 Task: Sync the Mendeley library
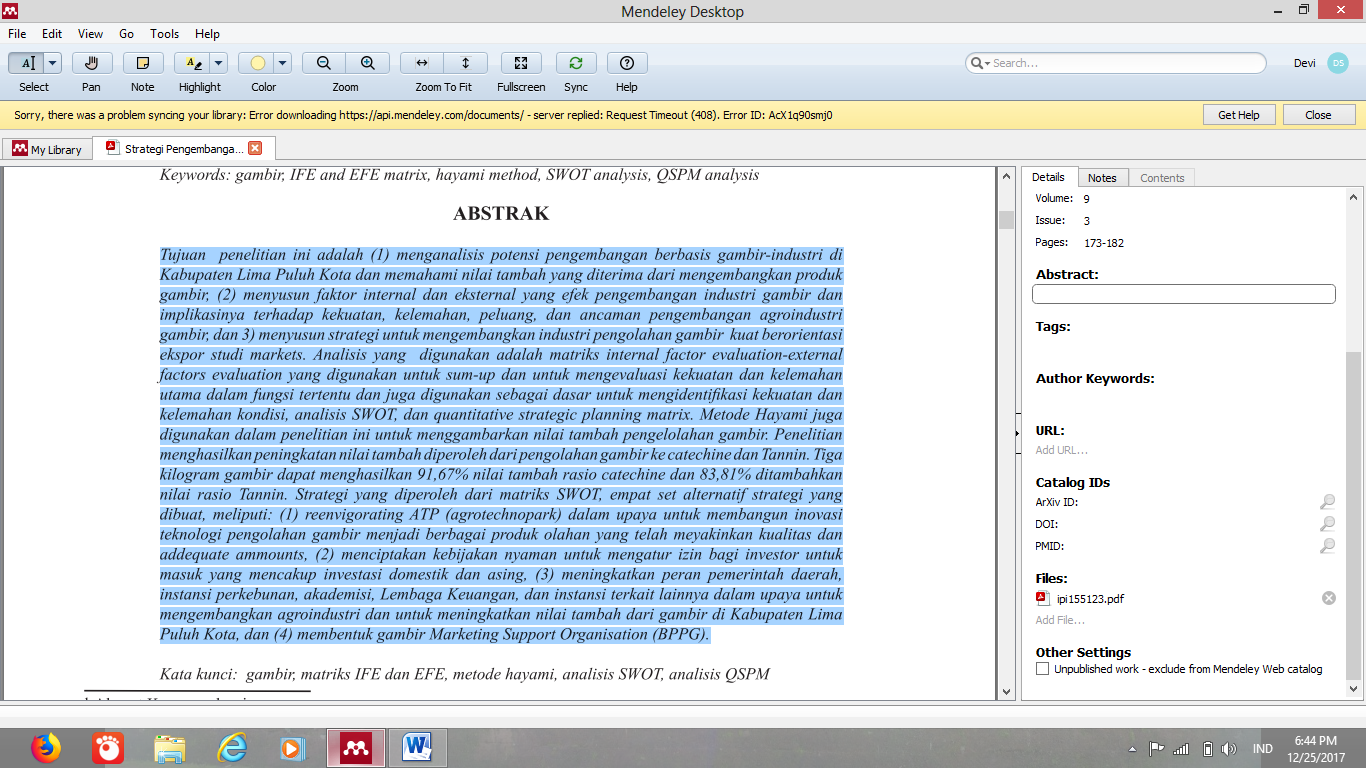(576, 63)
